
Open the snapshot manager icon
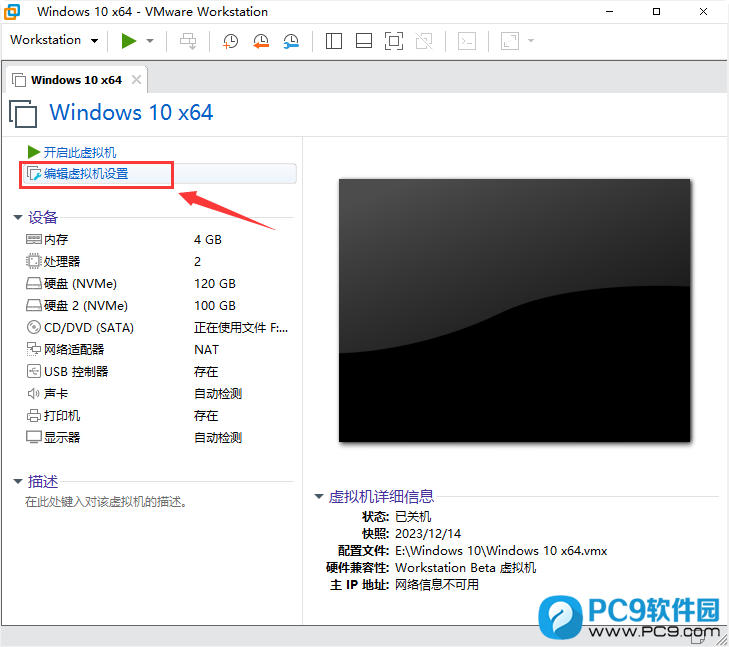pyautogui.click(x=291, y=41)
